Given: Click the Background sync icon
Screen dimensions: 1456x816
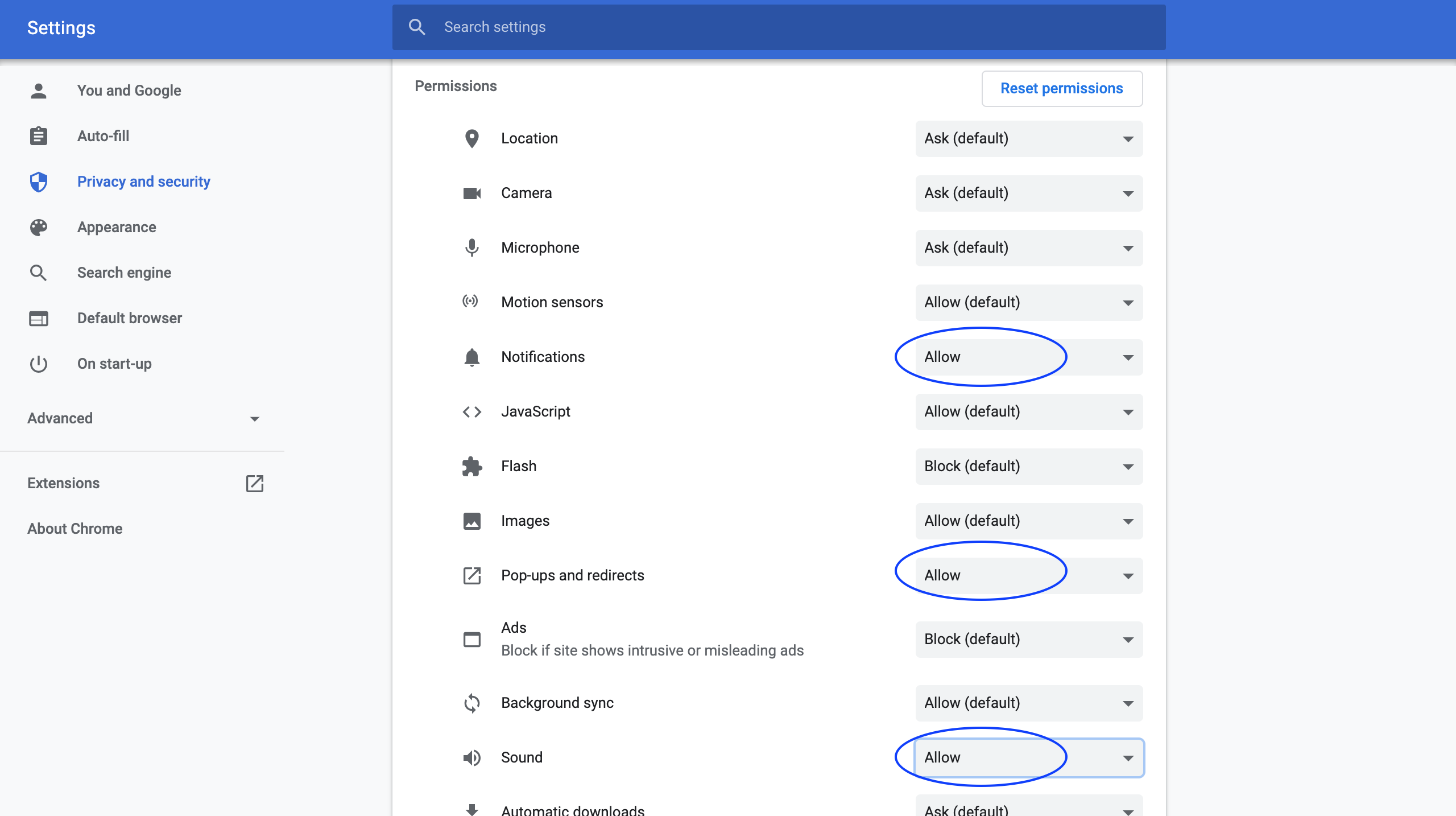Looking at the screenshot, I should coord(471,703).
